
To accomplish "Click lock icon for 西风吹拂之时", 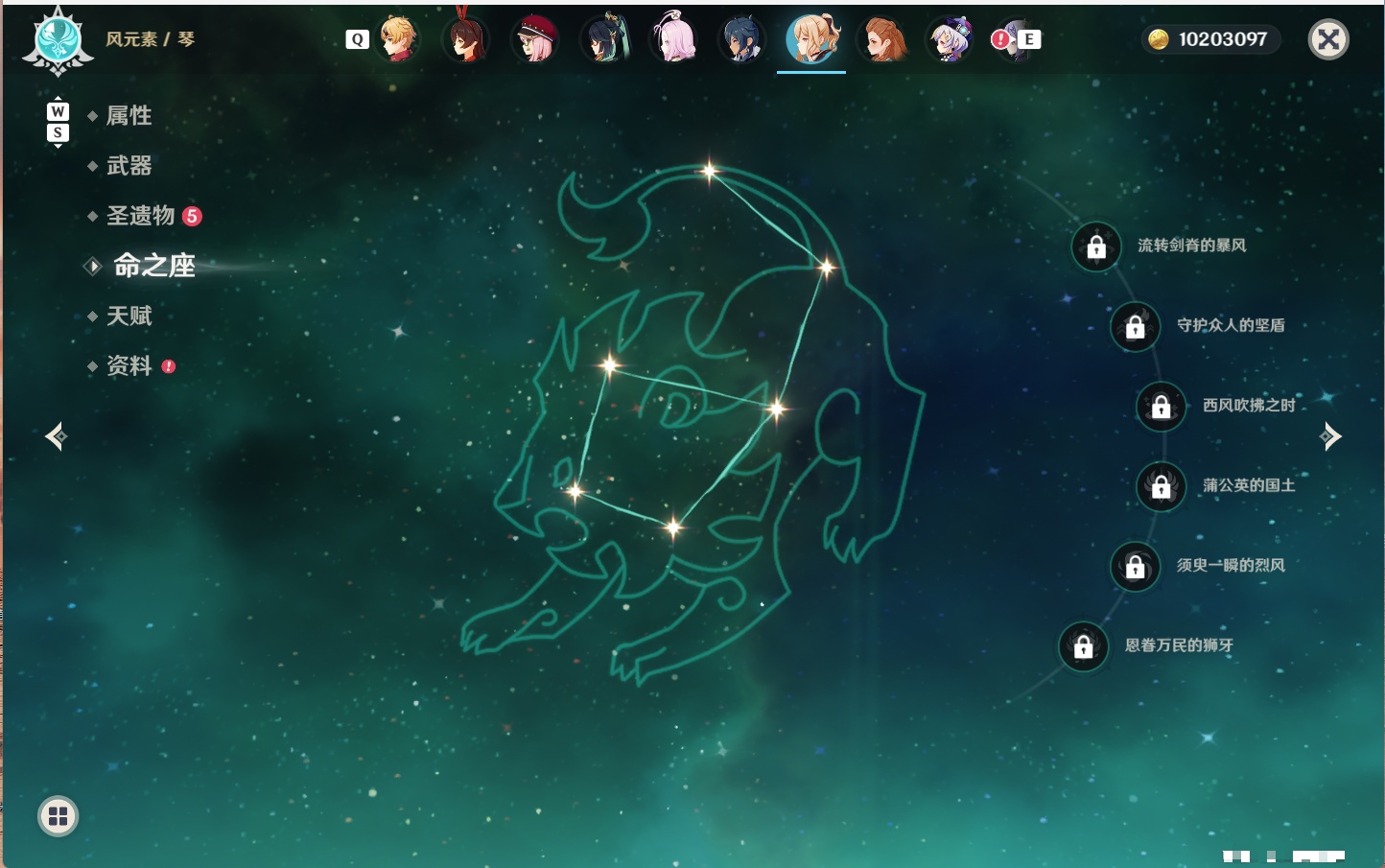I will coord(1162,406).
